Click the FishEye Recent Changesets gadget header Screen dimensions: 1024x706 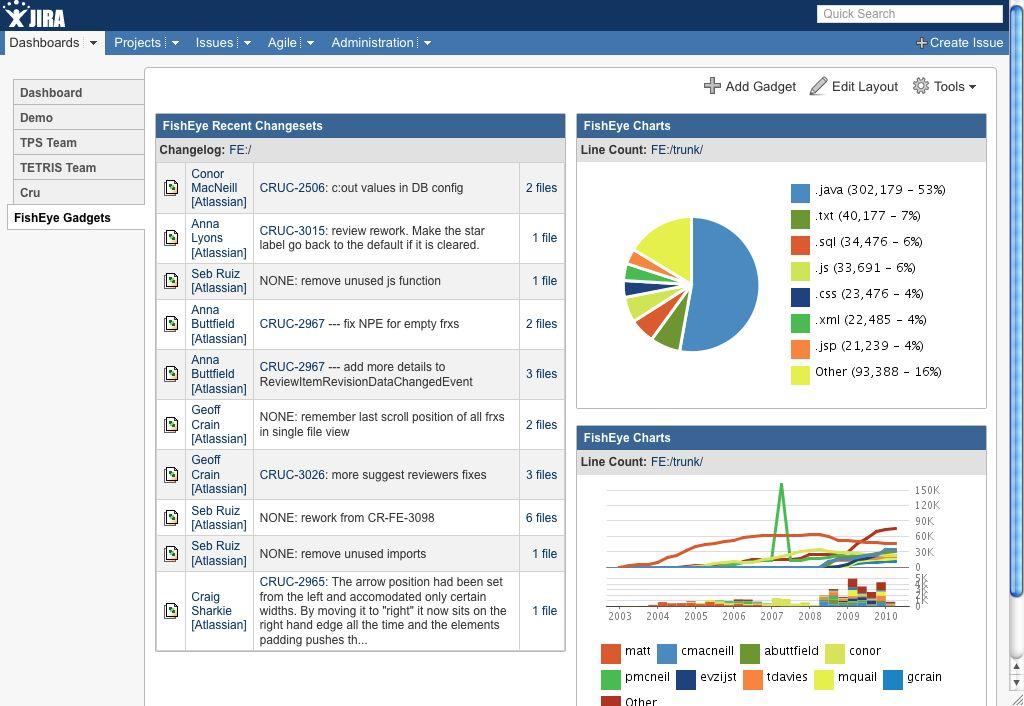tap(360, 126)
